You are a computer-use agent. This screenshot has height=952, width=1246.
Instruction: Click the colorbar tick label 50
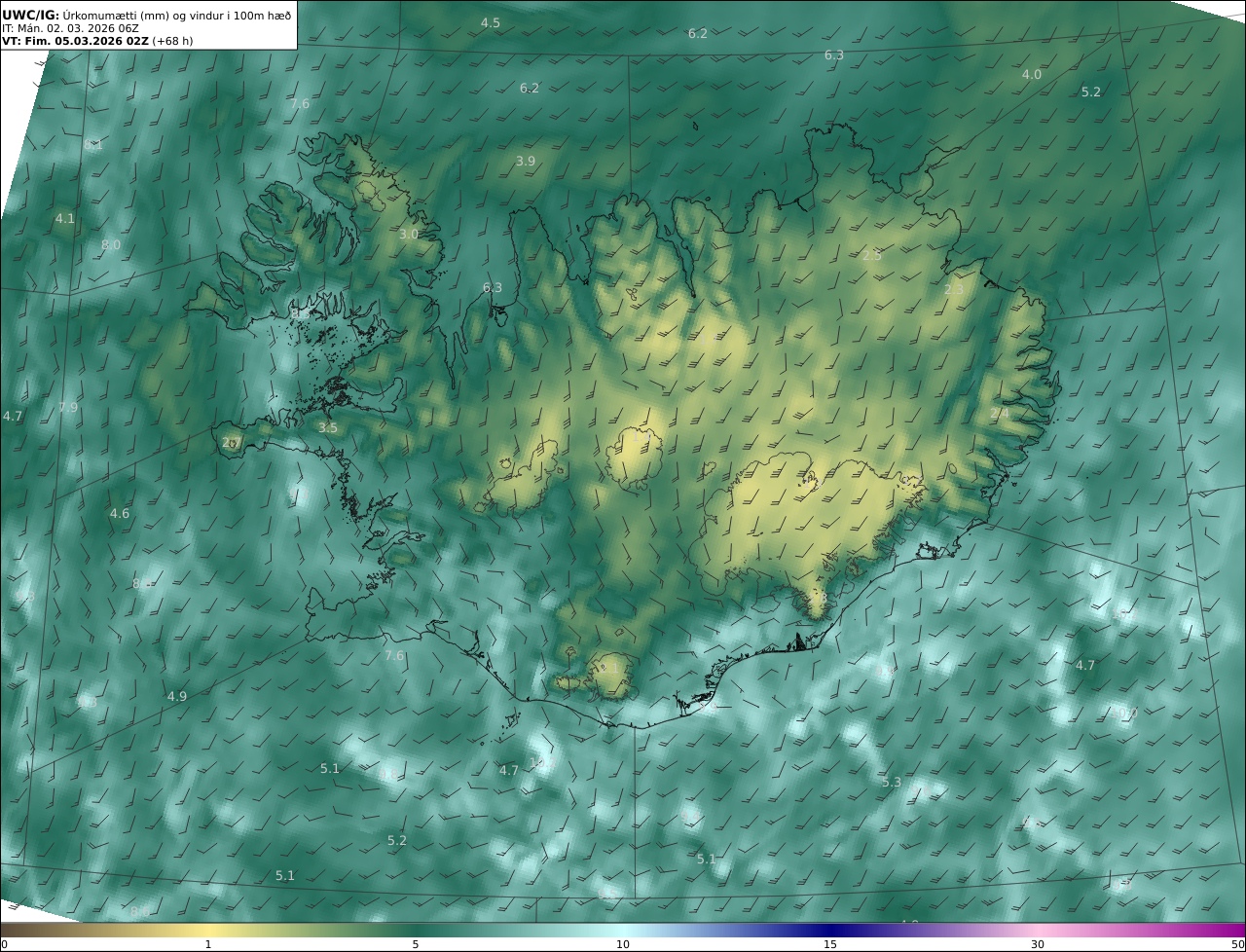pyautogui.click(x=1238, y=944)
